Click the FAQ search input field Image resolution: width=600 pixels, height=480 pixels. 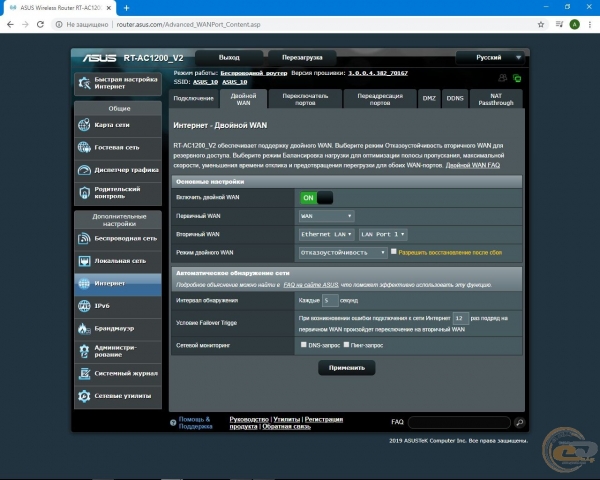point(459,422)
